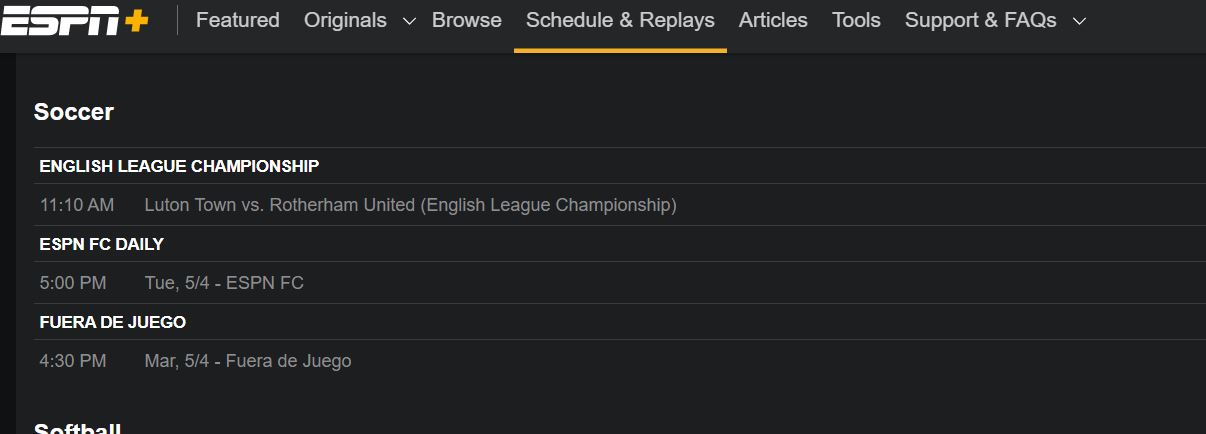
Task: Open Support & FAQs
Action: pos(981,20)
